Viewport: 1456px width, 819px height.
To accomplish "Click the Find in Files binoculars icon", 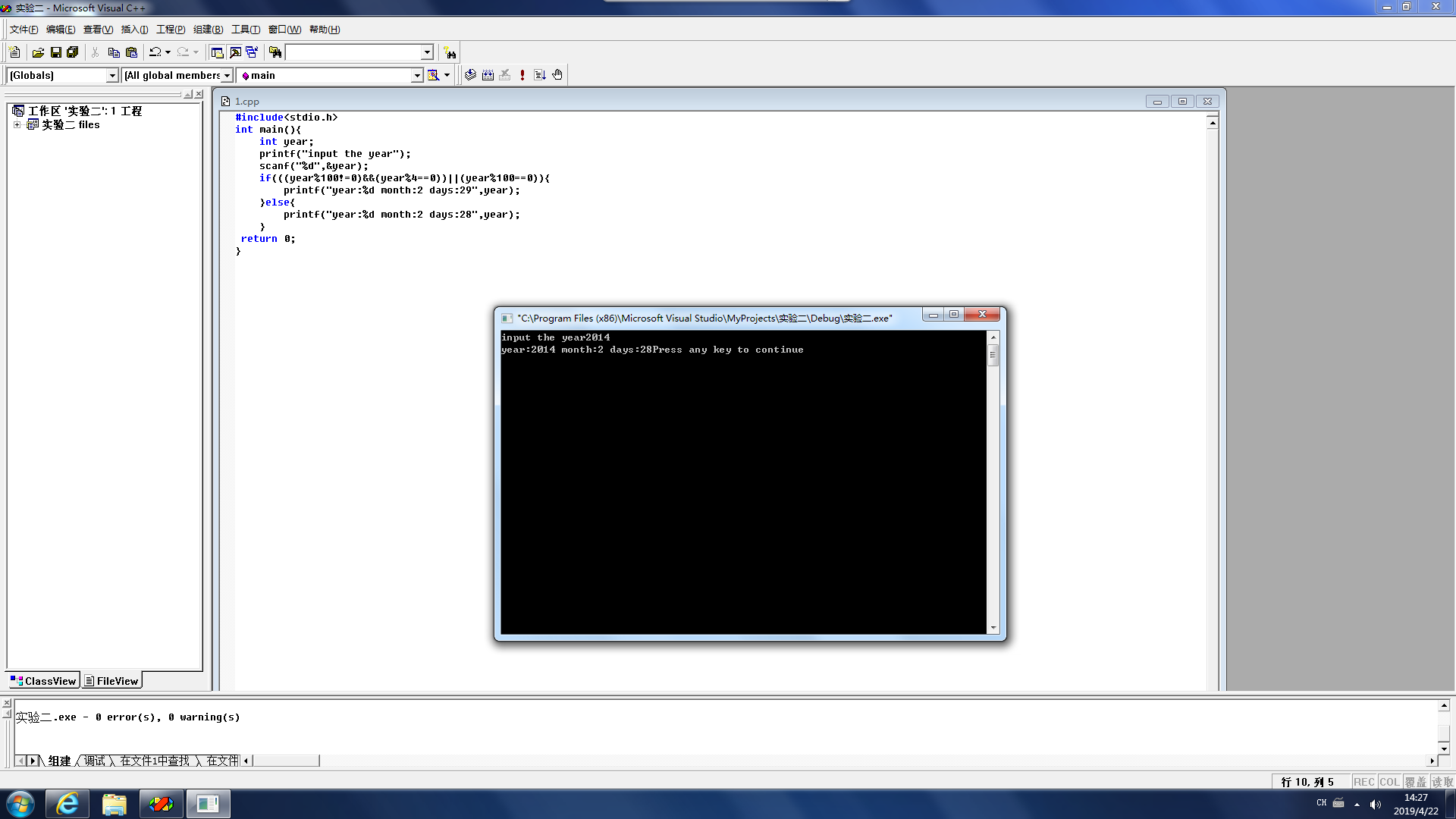I will [x=275, y=52].
